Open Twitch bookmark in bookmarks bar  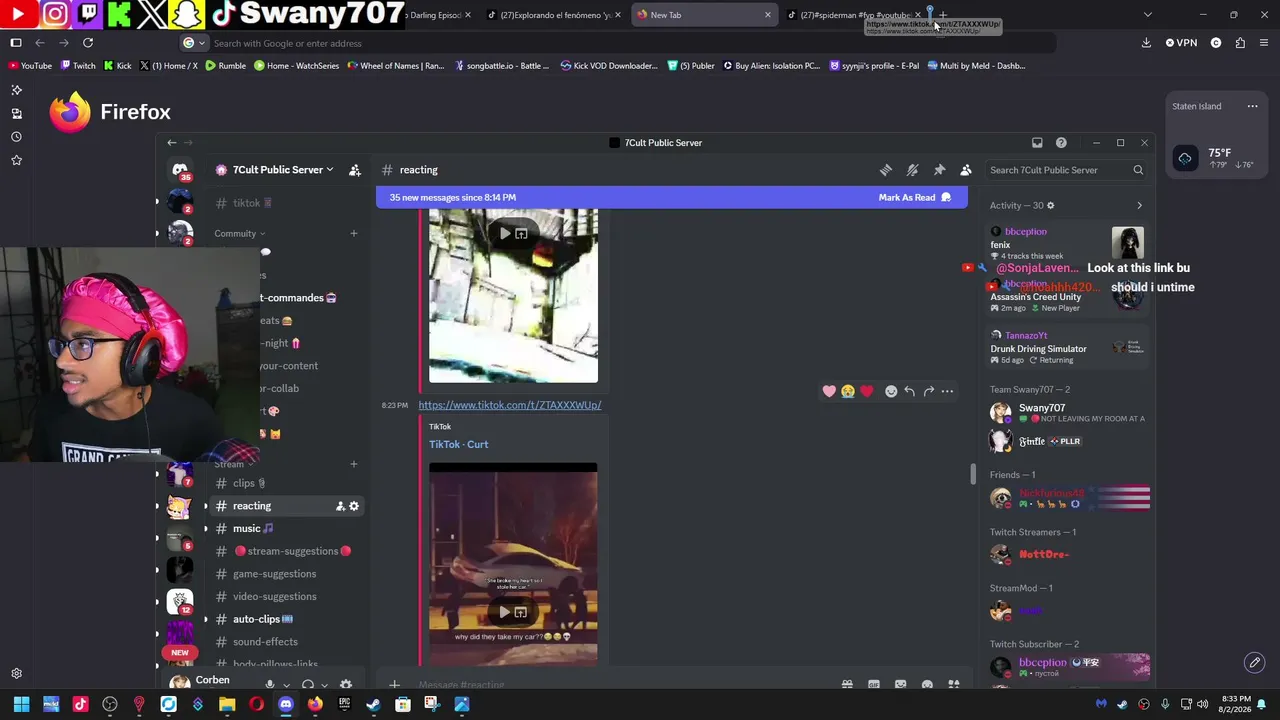click(x=77, y=66)
